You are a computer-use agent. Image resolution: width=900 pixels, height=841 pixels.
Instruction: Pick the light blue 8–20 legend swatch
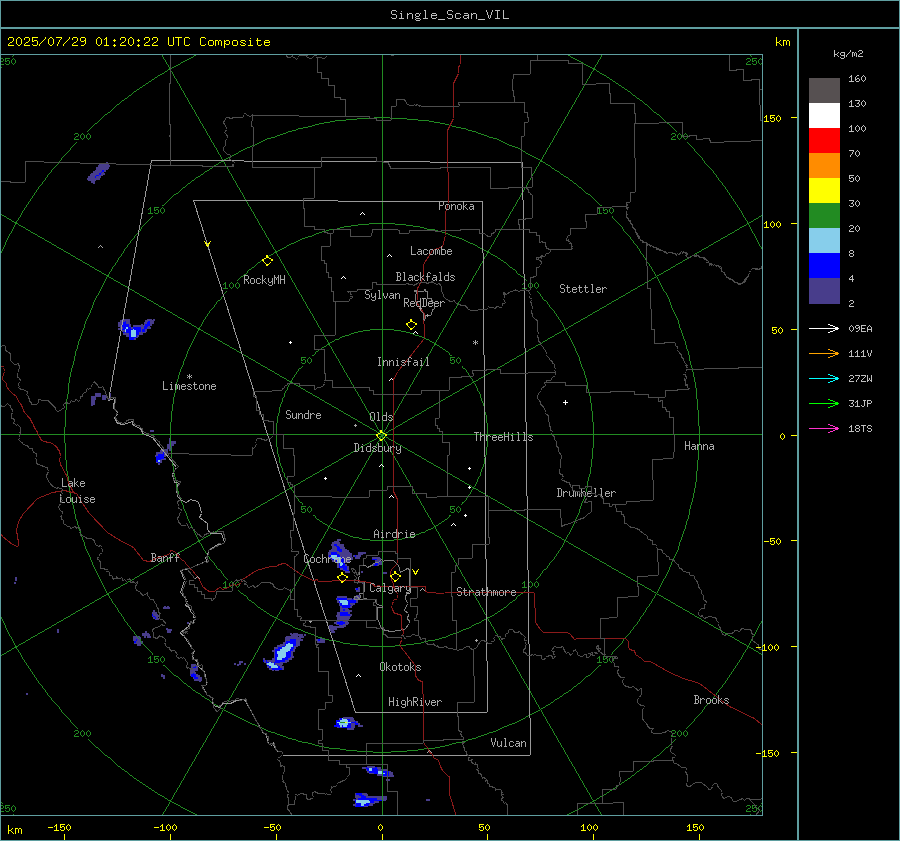point(824,241)
